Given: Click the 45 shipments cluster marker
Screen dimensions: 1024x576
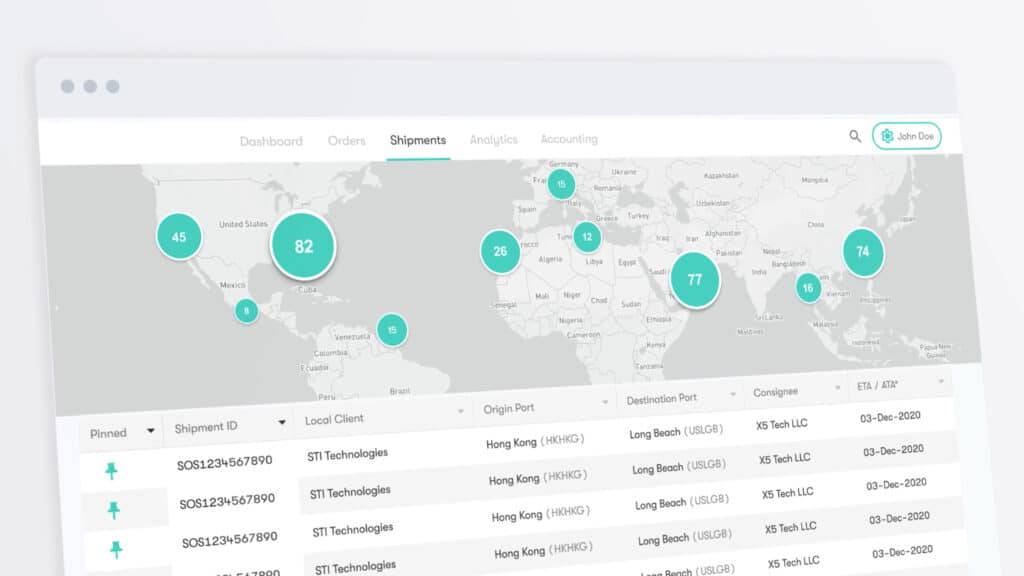Looking at the screenshot, I should tap(179, 236).
